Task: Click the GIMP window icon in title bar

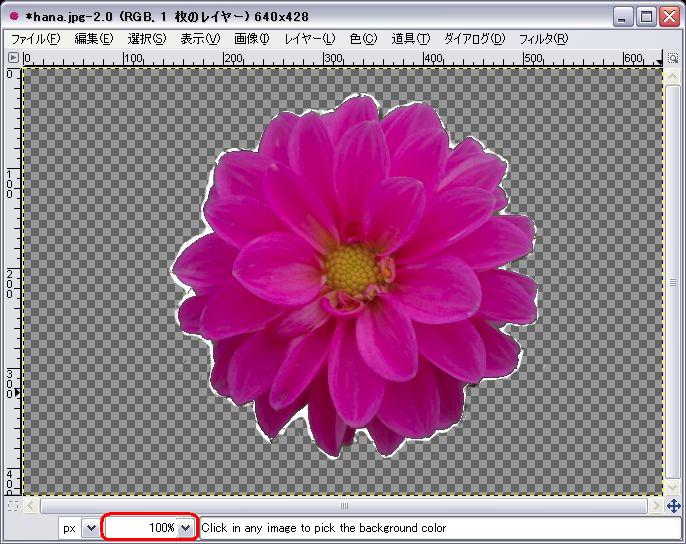Action: click(14, 16)
